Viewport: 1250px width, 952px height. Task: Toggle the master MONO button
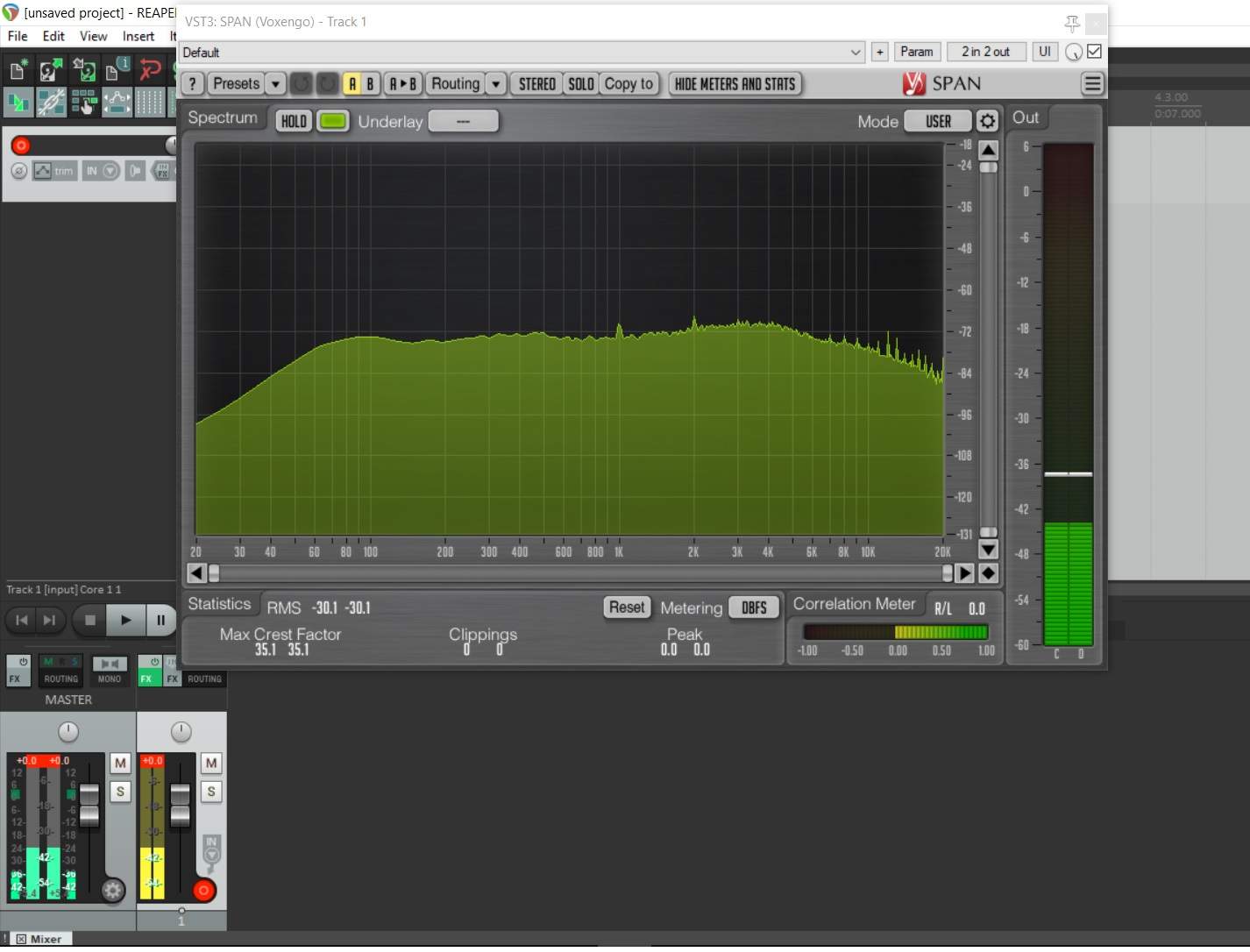pos(110,671)
